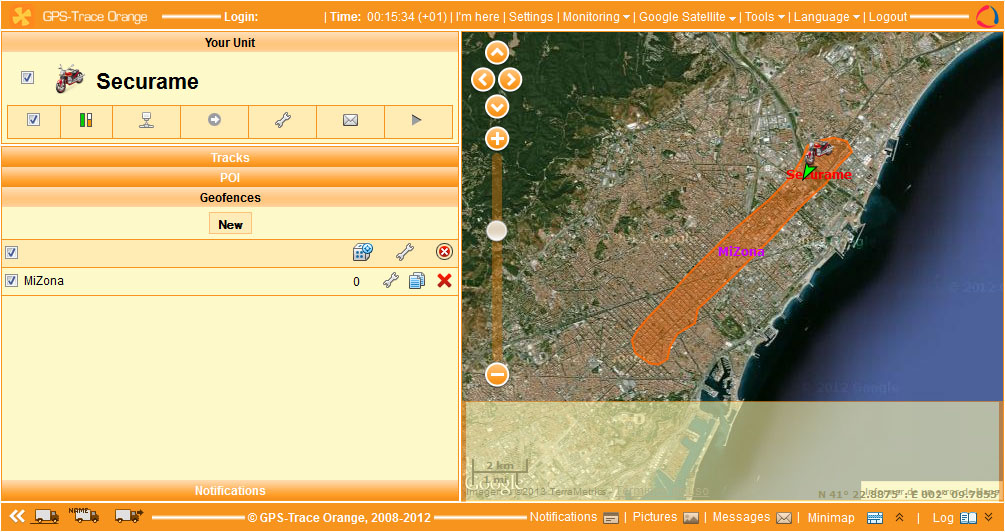Click the geofence group add icon in header

[x=363, y=252]
